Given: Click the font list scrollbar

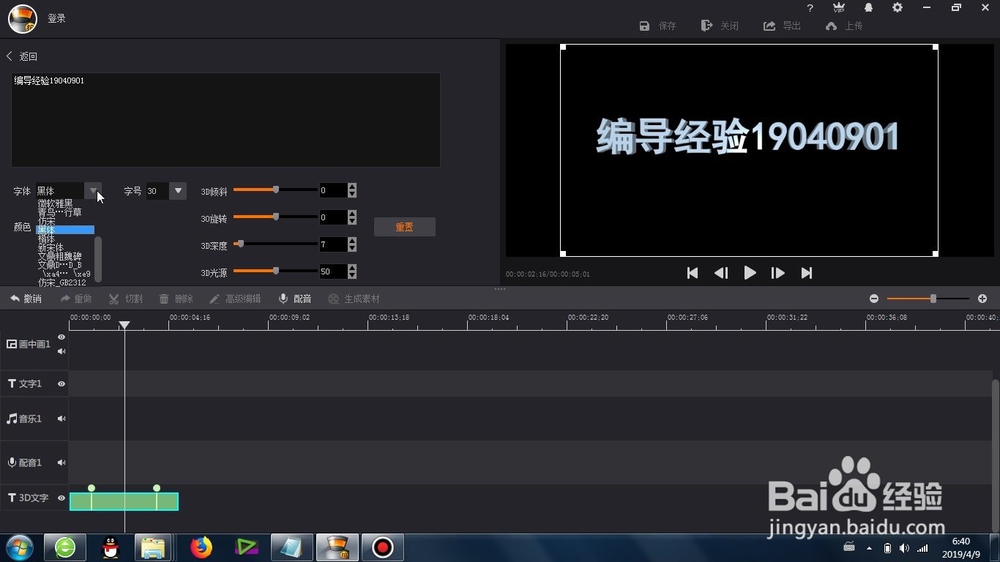Looking at the screenshot, I should 98,258.
